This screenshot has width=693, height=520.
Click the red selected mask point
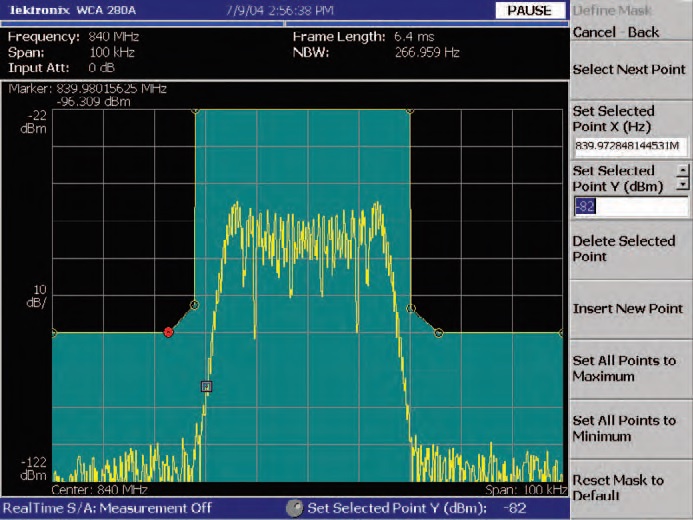168,332
